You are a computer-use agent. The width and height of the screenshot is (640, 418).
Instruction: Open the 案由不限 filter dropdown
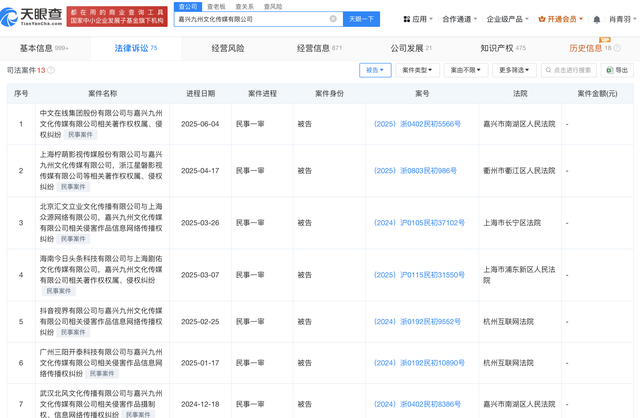click(x=466, y=70)
